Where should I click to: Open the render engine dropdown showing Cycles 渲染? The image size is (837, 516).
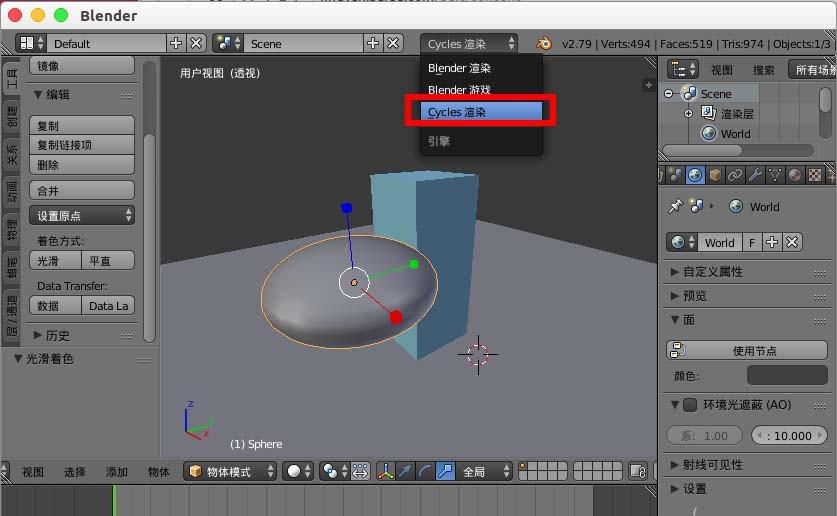tap(469, 43)
